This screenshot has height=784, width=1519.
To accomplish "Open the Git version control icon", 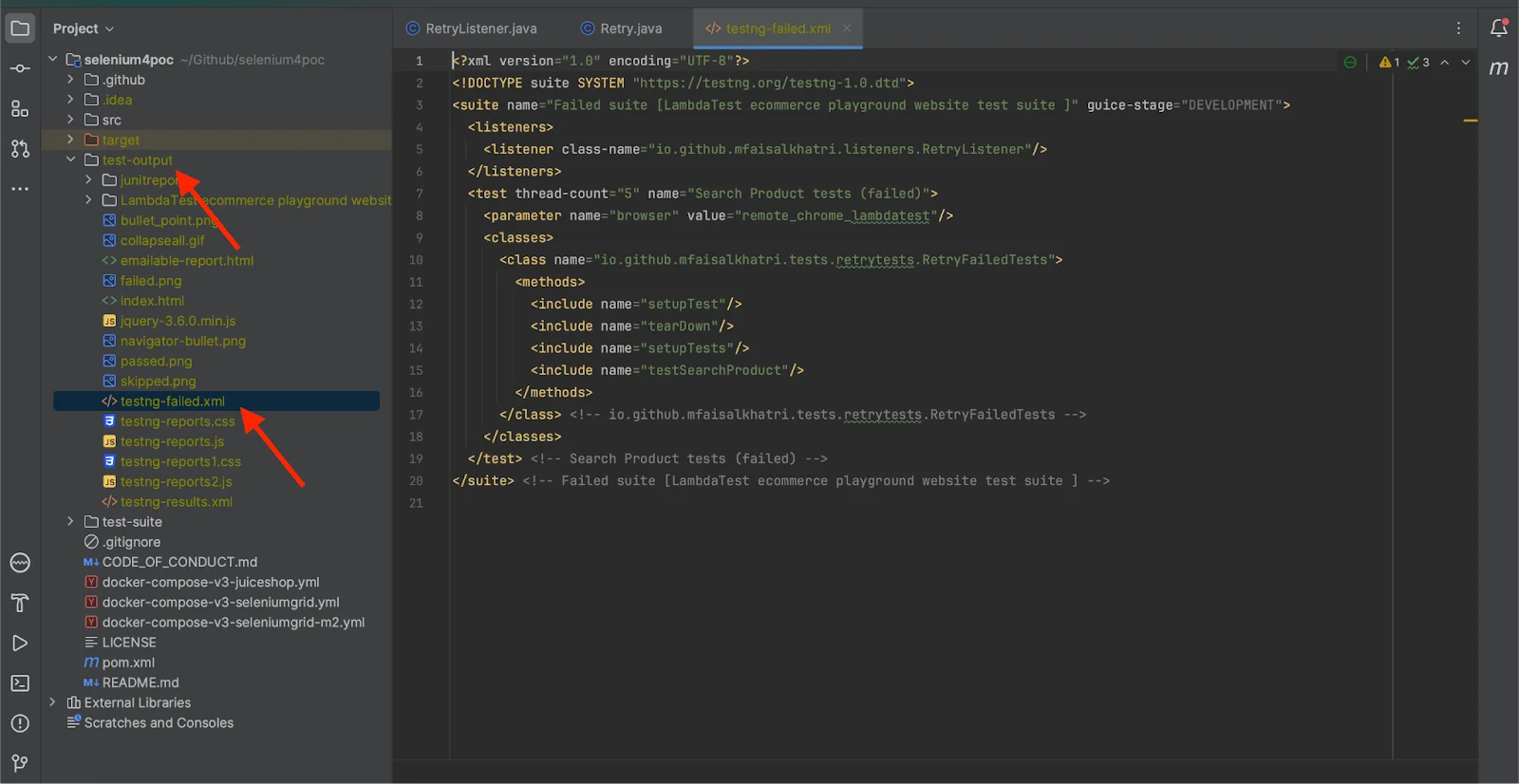I will [20, 763].
